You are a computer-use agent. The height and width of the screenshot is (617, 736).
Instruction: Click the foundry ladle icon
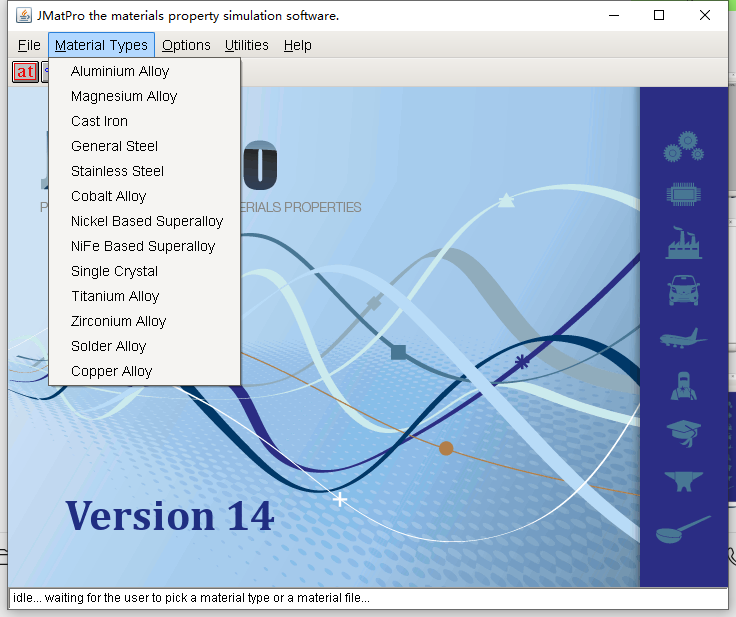(x=683, y=529)
